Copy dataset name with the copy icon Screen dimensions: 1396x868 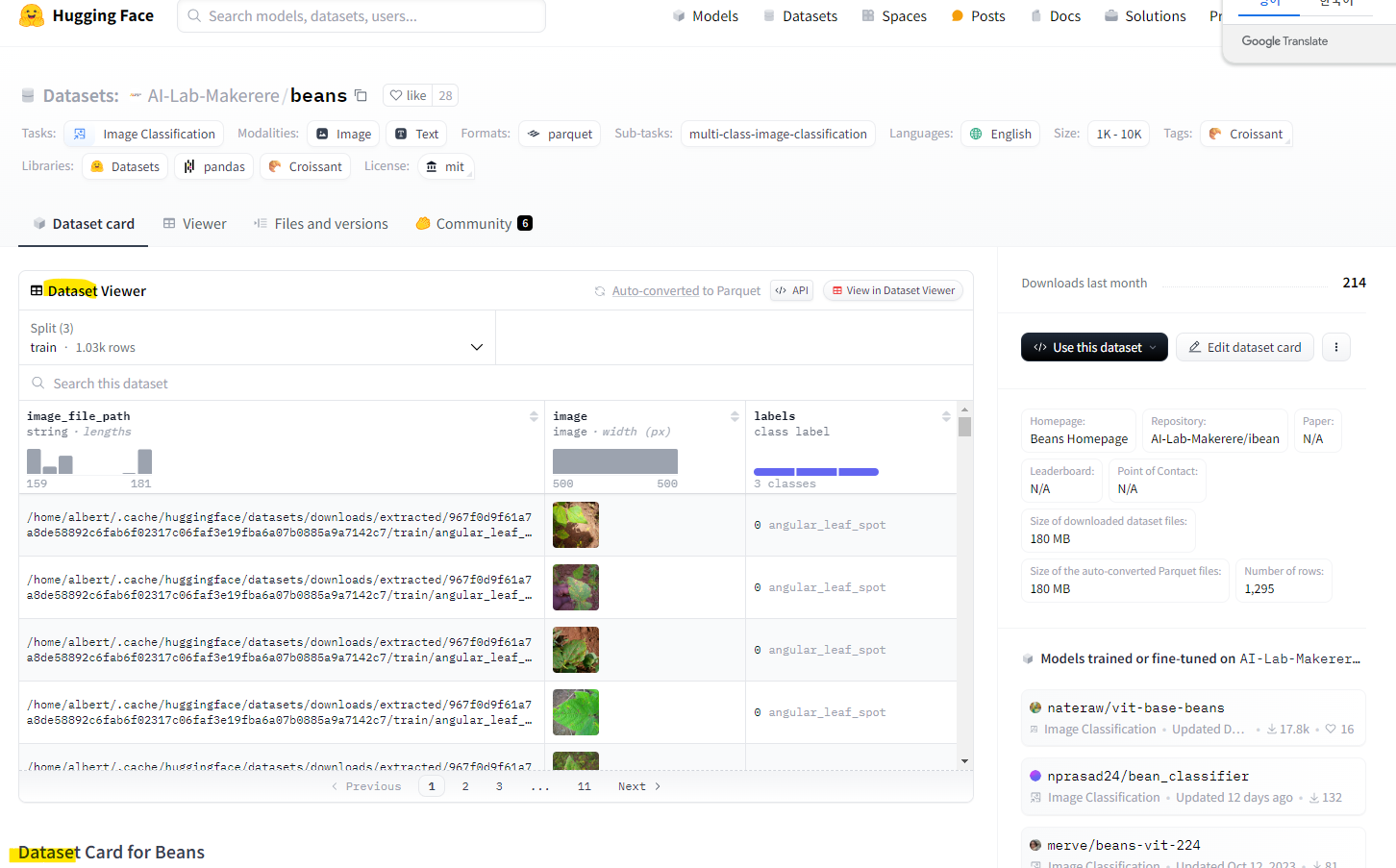coord(361,95)
